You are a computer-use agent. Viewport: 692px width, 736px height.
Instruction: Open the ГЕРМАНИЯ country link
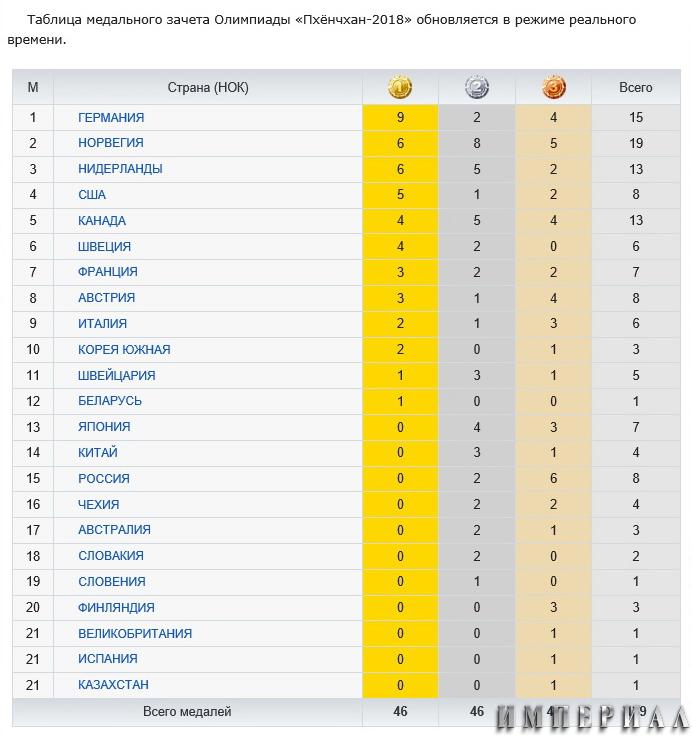click(111, 117)
